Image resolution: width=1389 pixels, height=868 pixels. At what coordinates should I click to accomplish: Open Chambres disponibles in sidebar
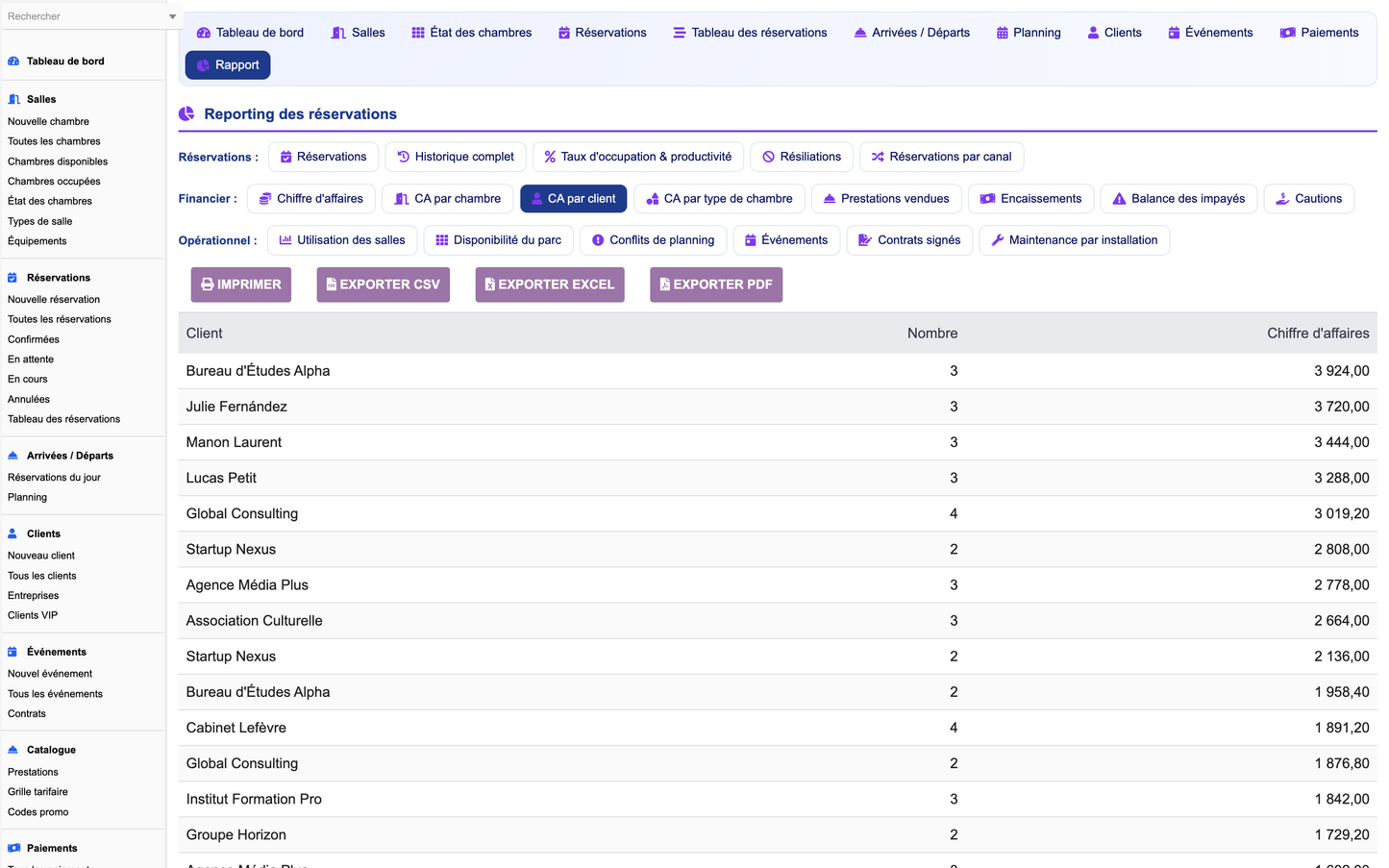[58, 161]
